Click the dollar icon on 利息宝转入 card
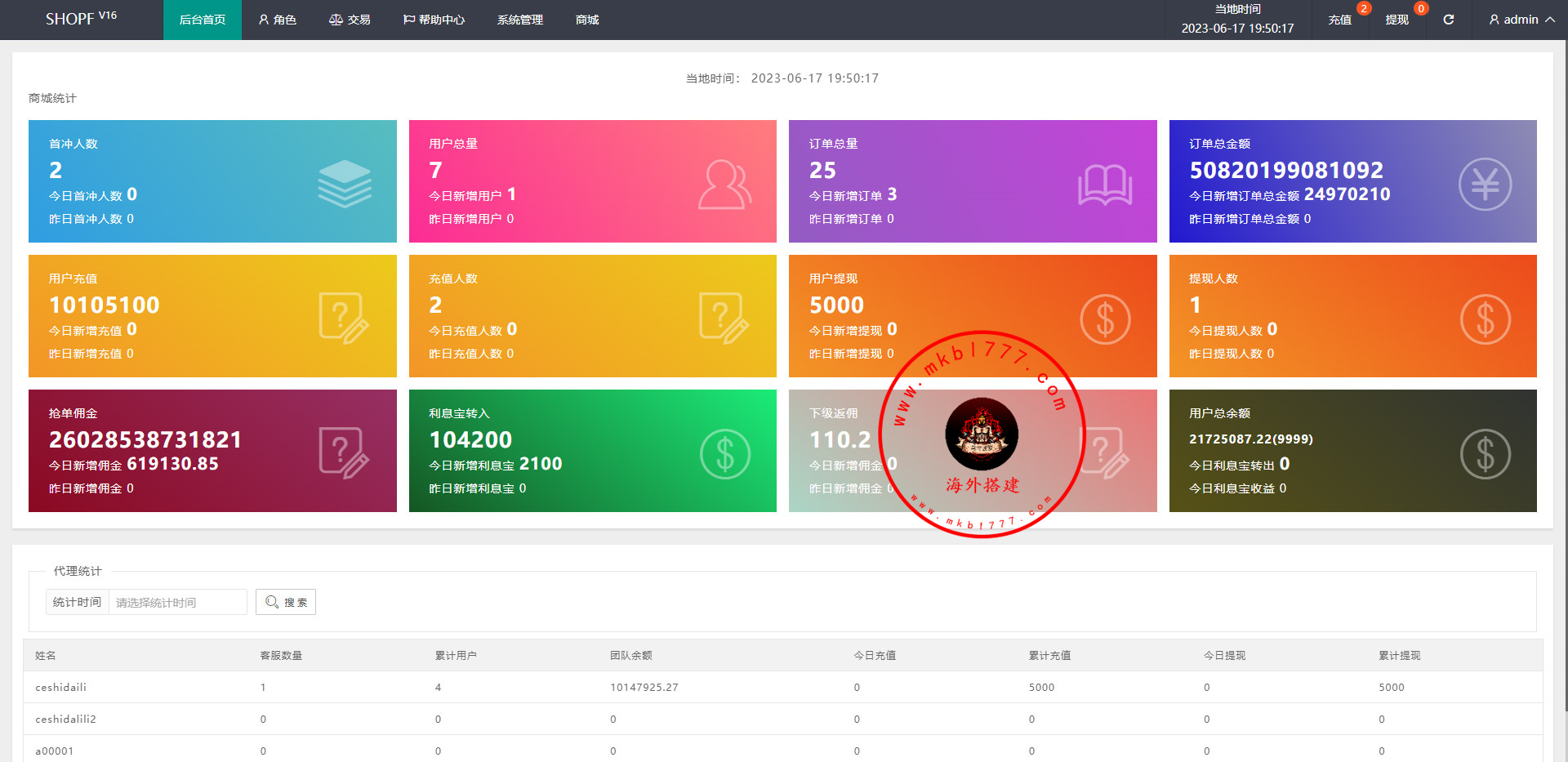This screenshot has height=762, width=1568. pos(725,453)
